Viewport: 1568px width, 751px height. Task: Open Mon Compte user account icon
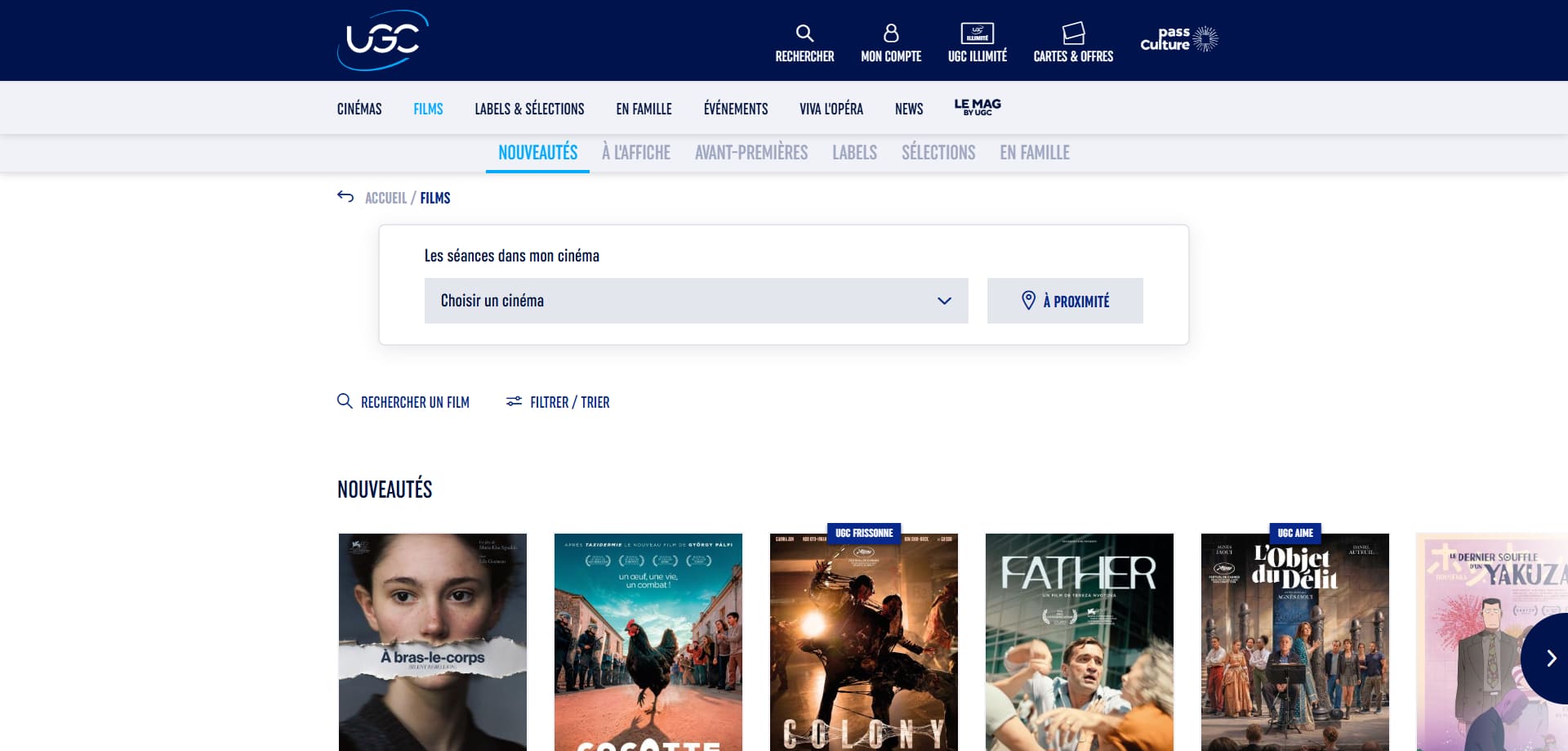(891, 34)
